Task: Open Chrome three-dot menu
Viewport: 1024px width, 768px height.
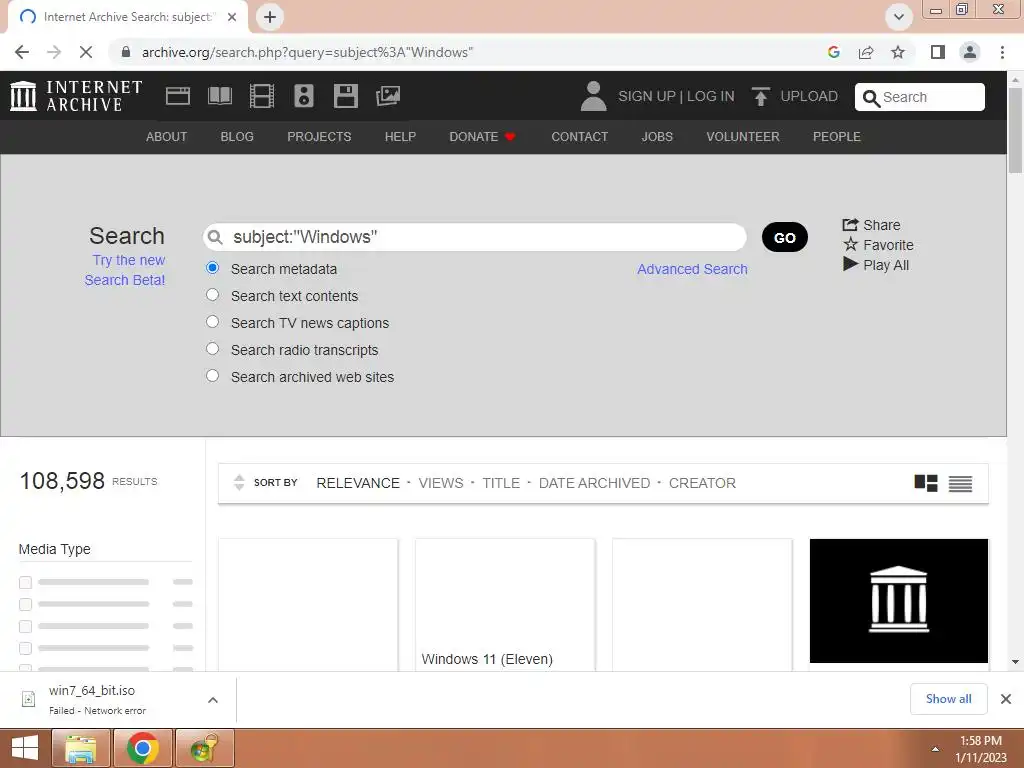Action: point(1002,52)
